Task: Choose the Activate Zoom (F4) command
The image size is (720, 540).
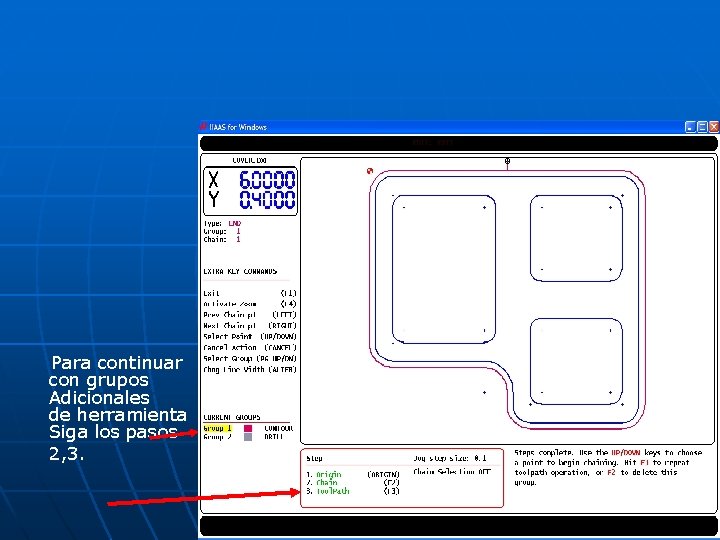Action: click(x=250, y=304)
